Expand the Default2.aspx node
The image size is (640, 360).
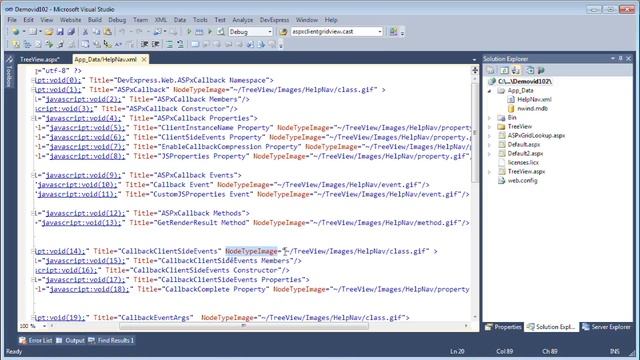489,153
